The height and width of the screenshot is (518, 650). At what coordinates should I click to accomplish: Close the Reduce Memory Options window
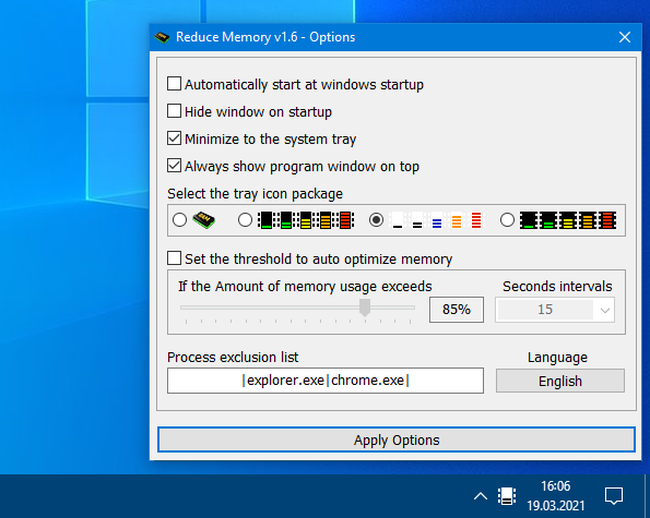point(625,37)
